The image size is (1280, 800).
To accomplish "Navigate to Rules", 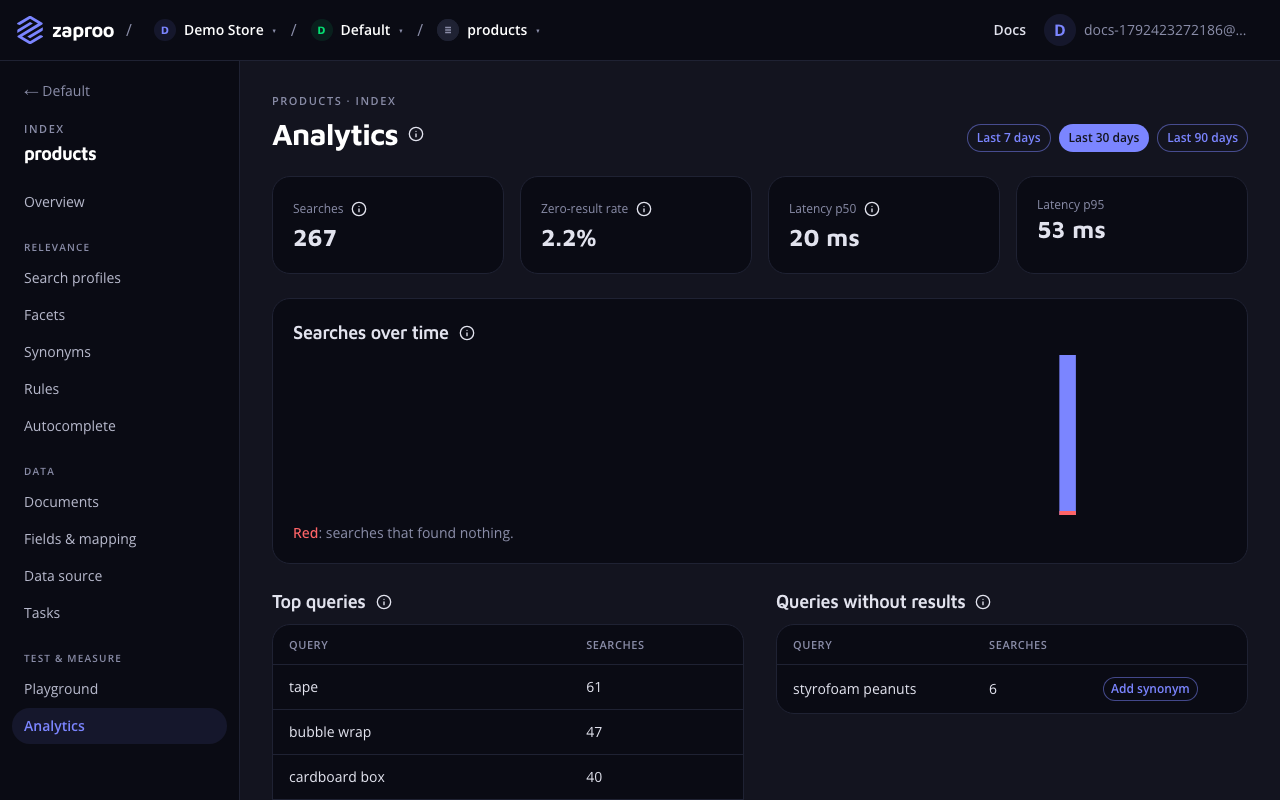I will (119, 389).
